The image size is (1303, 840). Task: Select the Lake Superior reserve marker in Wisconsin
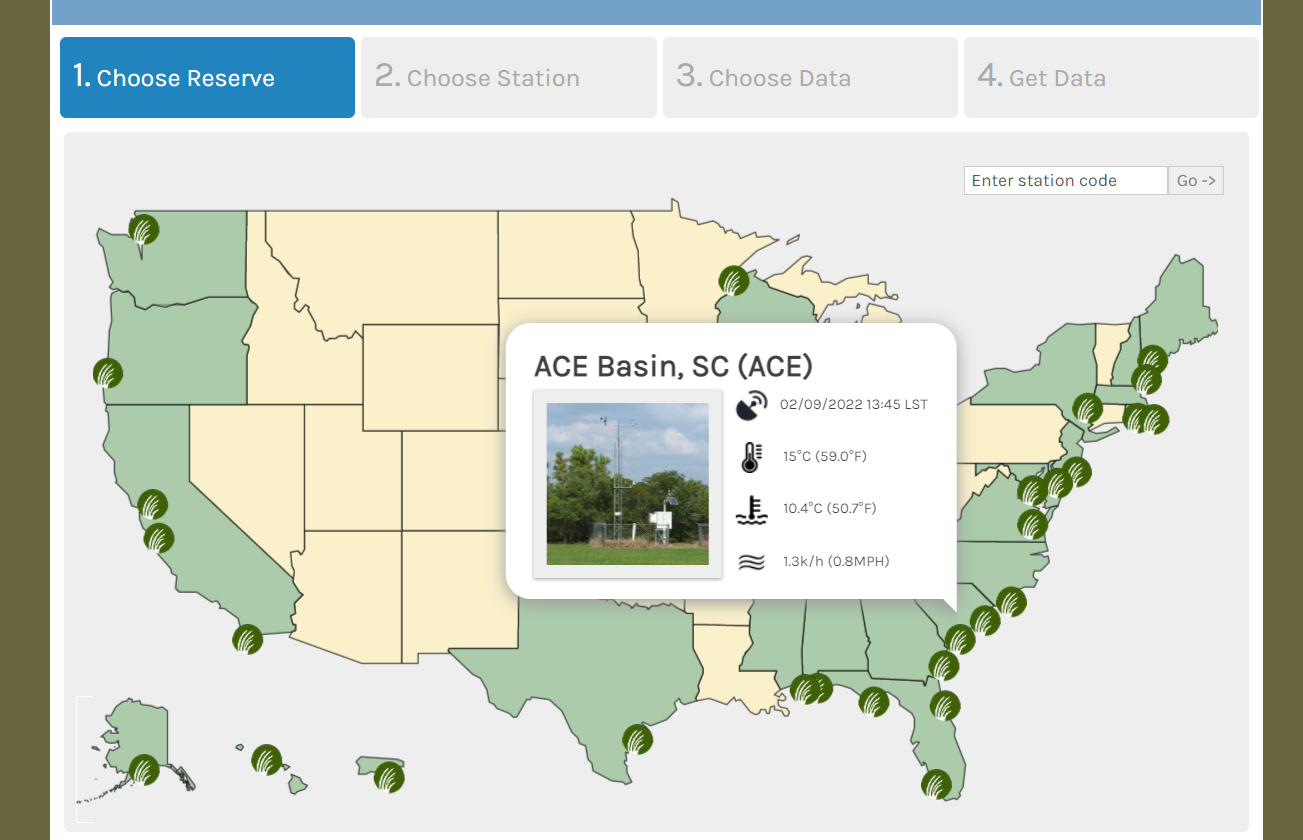733,281
